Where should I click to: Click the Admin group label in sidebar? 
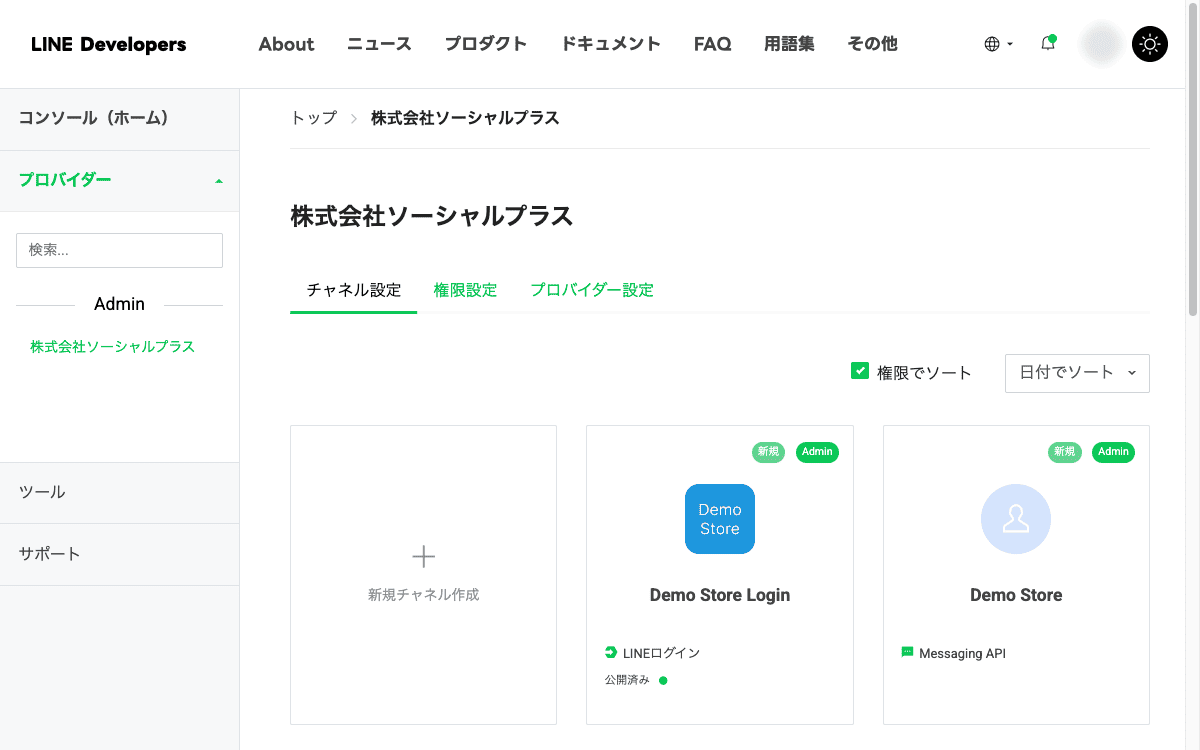click(x=119, y=304)
